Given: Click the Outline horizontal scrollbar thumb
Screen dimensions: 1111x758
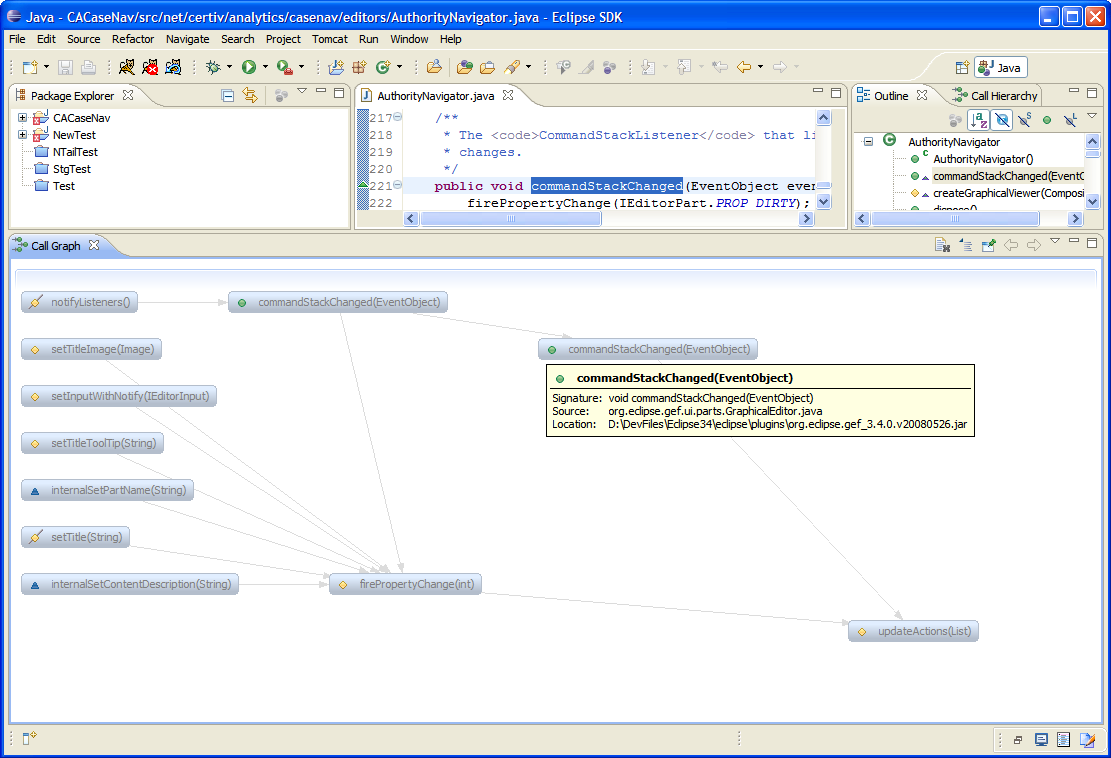Looking at the screenshot, I should tap(954, 219).
